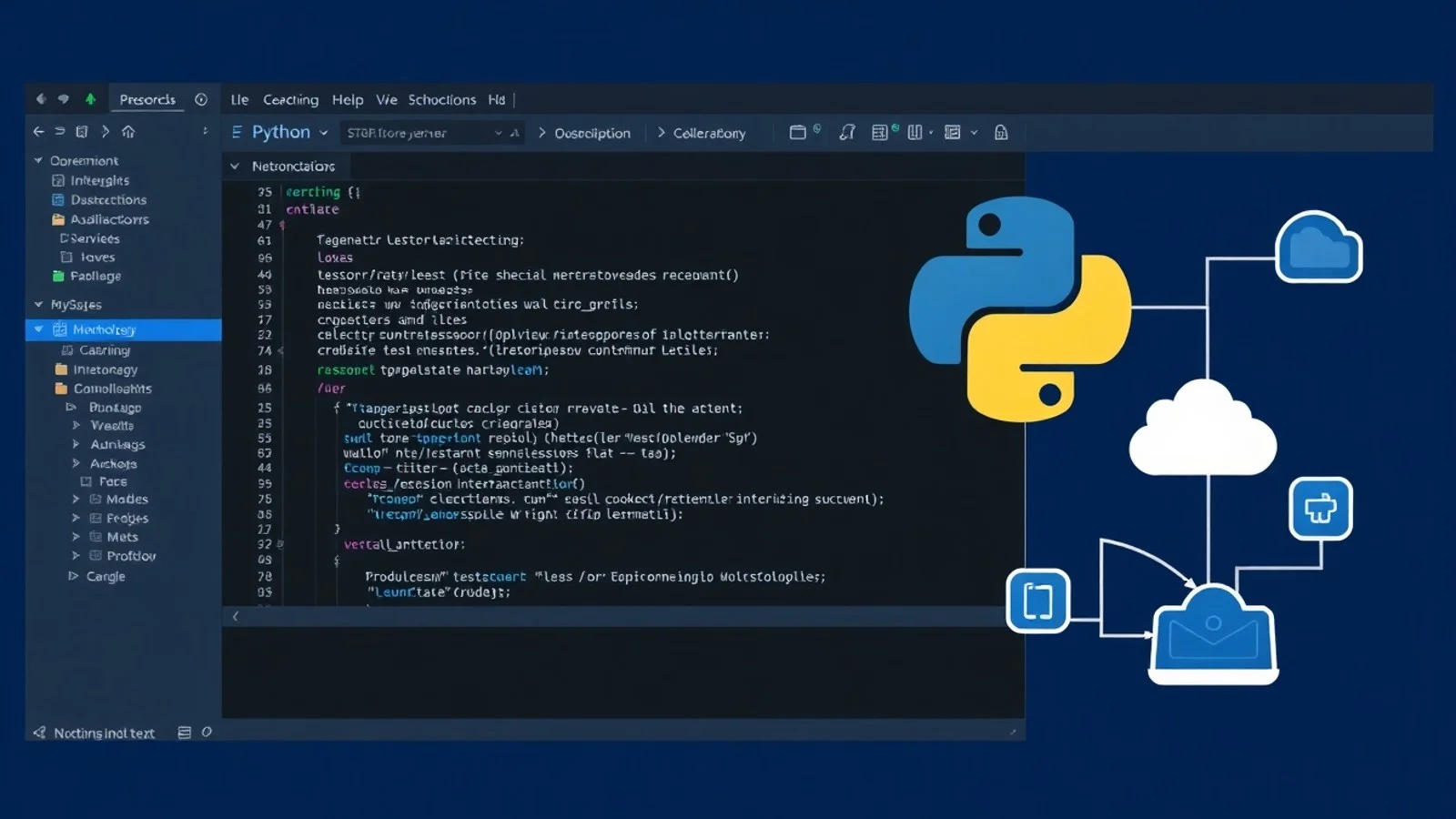Viewport: 1456px width, 819px height.
Task: Click the columns panel toolbar icon
Action: 915,132
